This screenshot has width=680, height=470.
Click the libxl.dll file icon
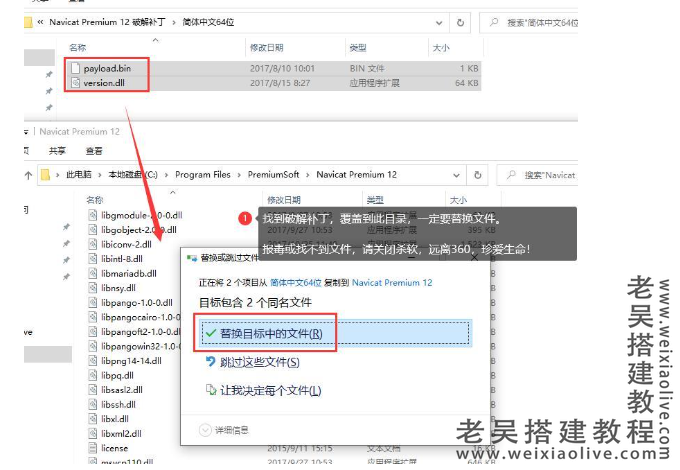(92, 419)
